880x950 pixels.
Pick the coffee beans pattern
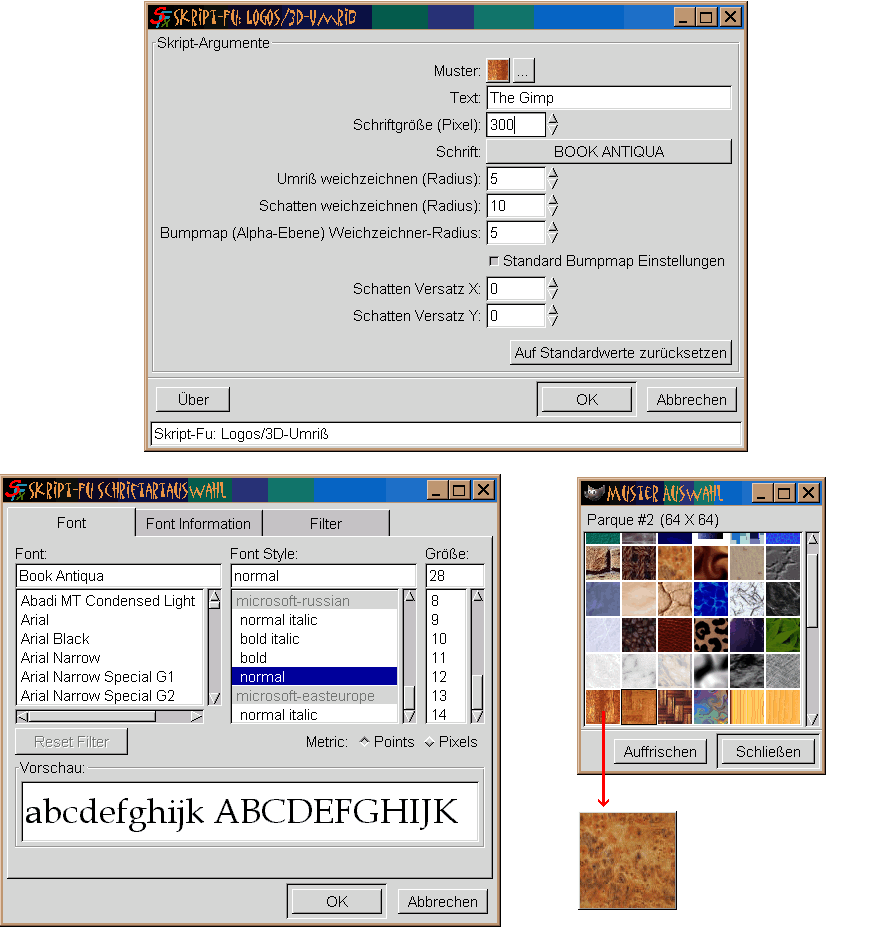point(639,634)
